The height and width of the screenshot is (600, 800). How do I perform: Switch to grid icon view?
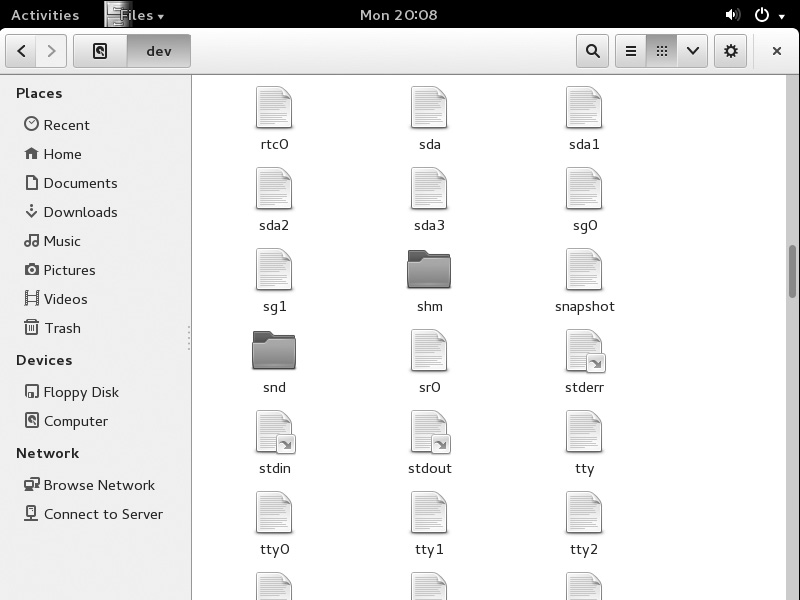(662, 51)
